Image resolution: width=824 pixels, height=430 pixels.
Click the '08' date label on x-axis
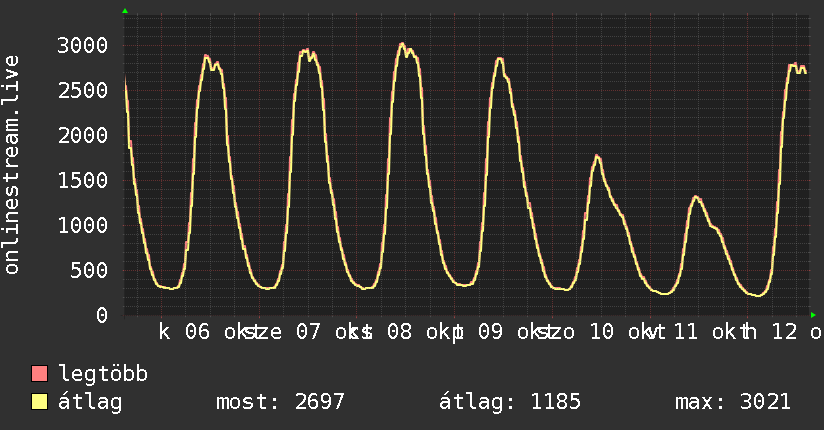(x=399, y=332)
